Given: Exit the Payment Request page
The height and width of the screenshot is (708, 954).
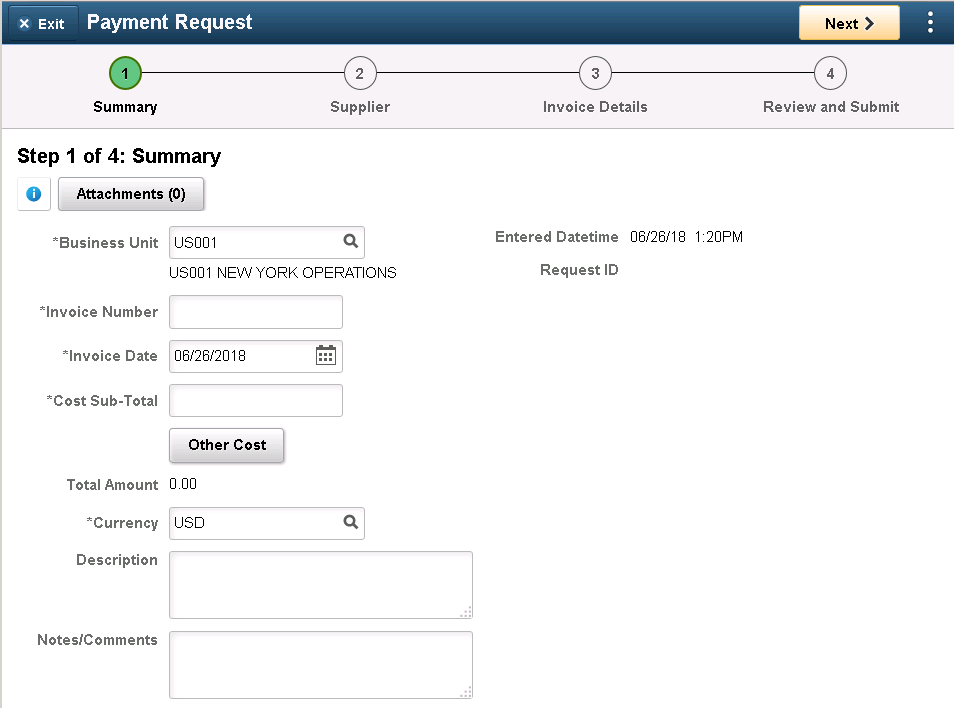Looking at the screenshot, I should point(42,23).
